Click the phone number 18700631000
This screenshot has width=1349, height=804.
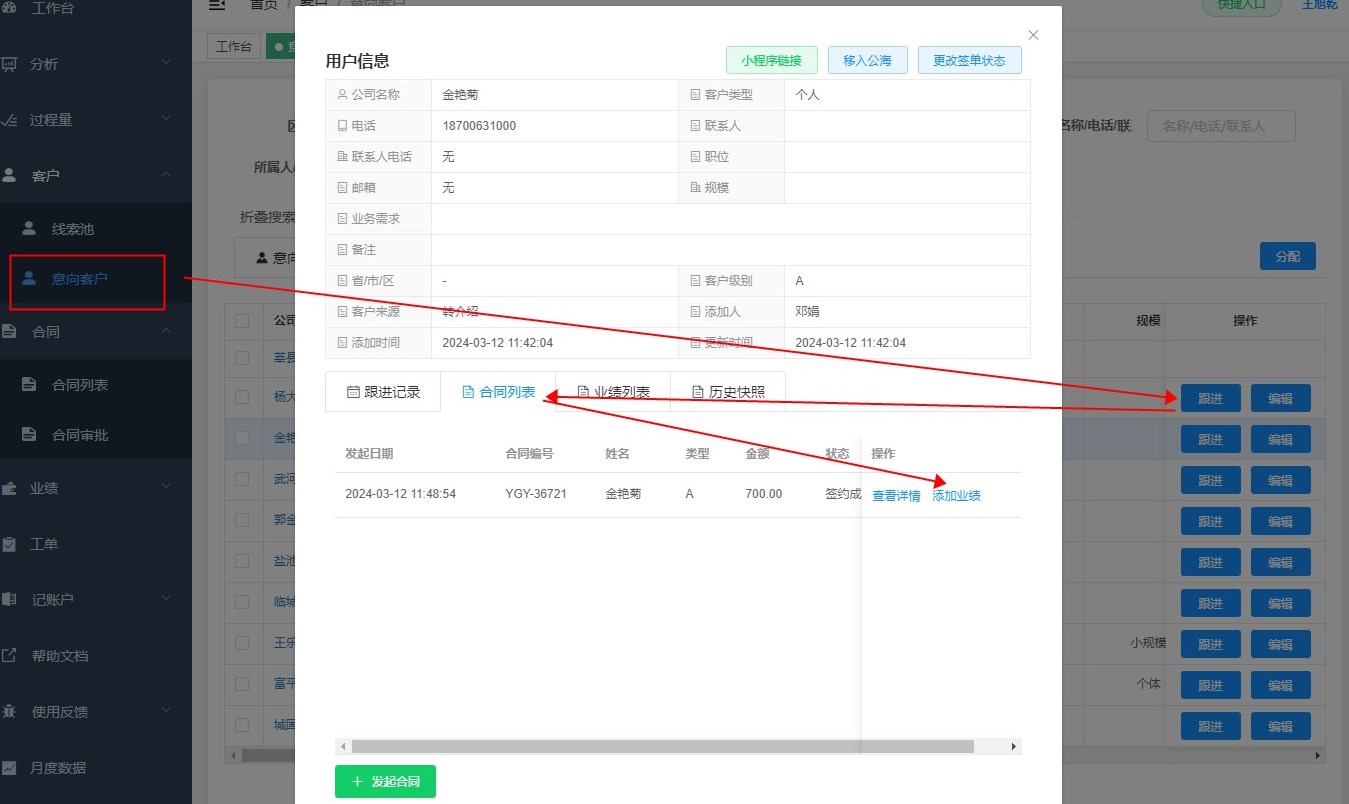tap(480, 126)
